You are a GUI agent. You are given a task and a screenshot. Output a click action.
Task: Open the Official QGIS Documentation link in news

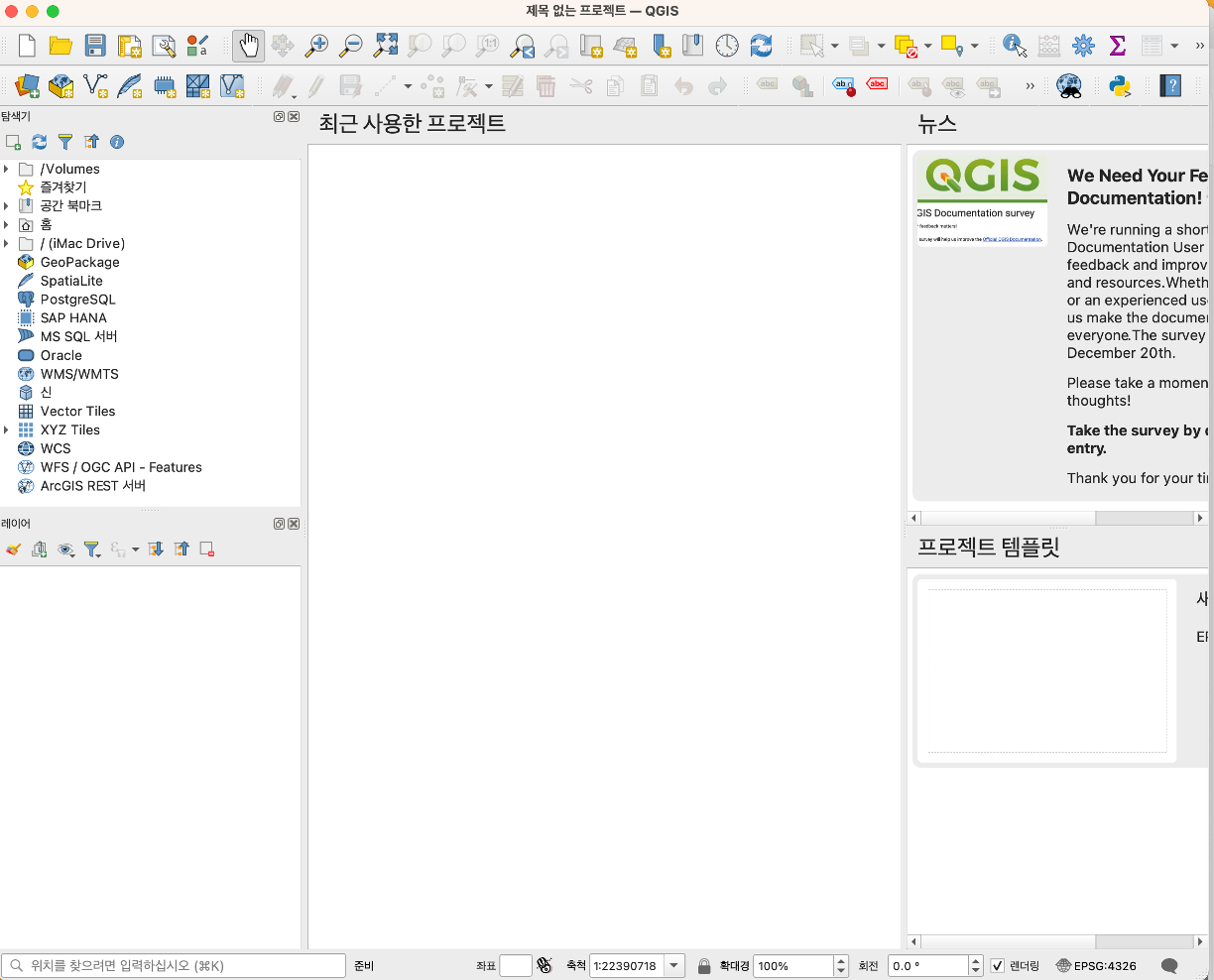point(1012,239)
